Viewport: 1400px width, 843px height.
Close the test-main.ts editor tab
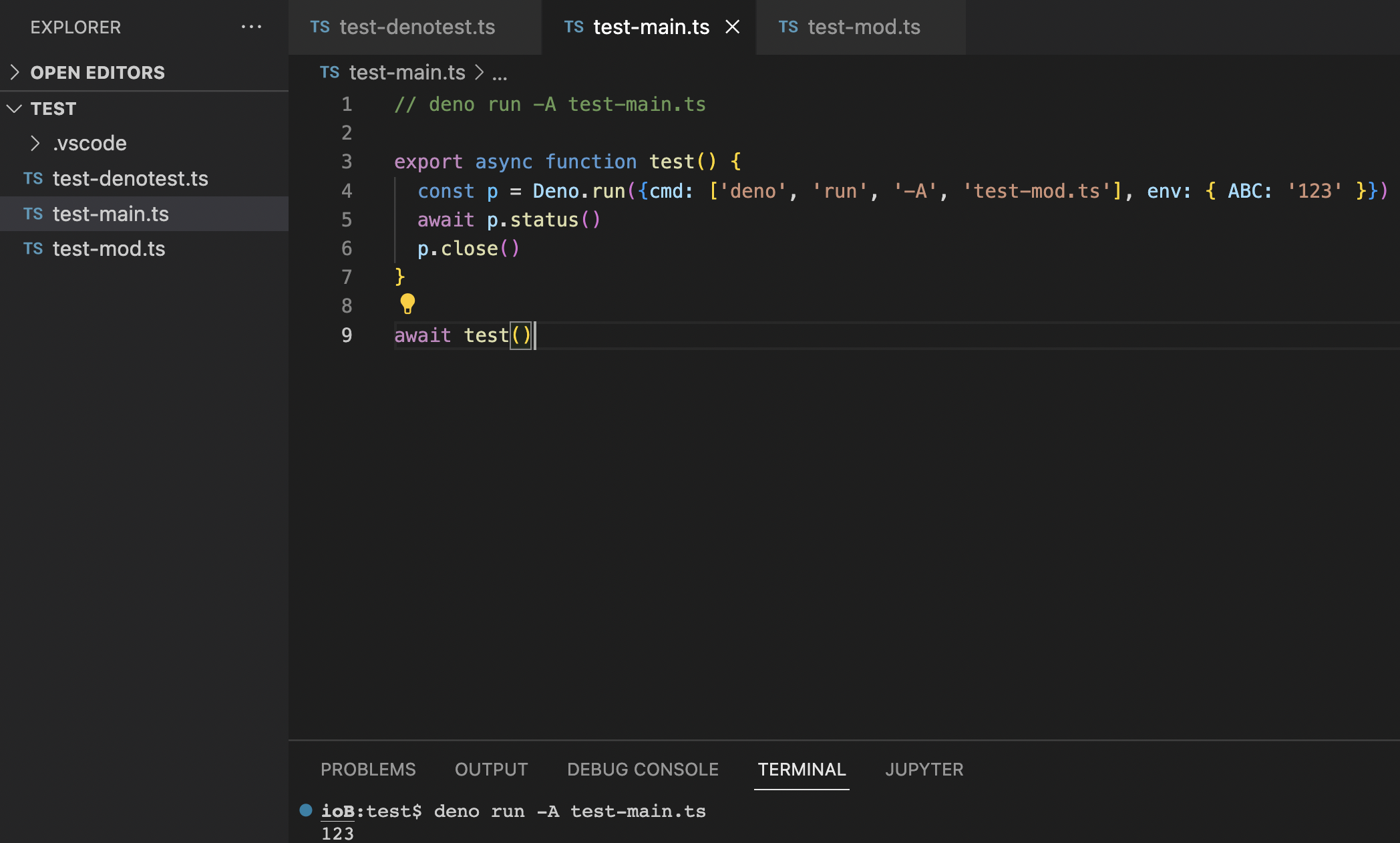point(733,27)
